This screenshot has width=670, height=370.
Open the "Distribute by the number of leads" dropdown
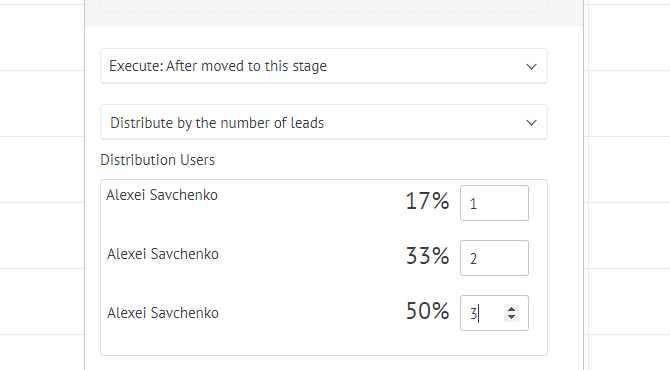point(323,122)
